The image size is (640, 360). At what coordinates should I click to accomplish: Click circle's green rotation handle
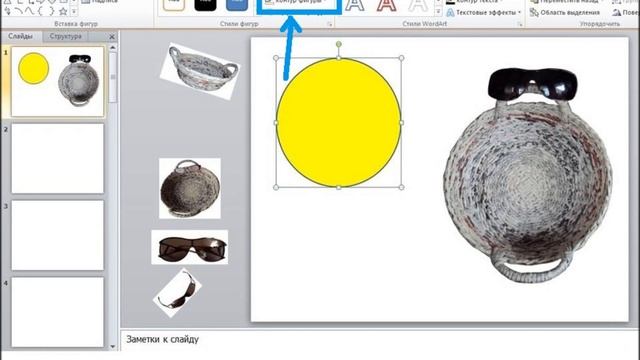pos(338,44)
